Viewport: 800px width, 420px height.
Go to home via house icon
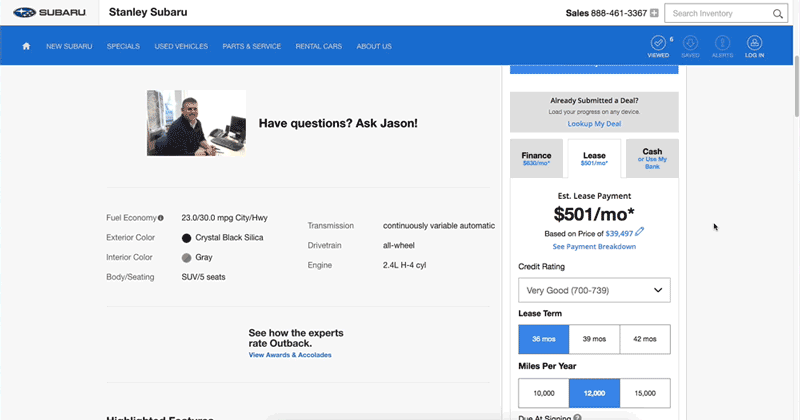pyautogui.click(x=26, y=46)
